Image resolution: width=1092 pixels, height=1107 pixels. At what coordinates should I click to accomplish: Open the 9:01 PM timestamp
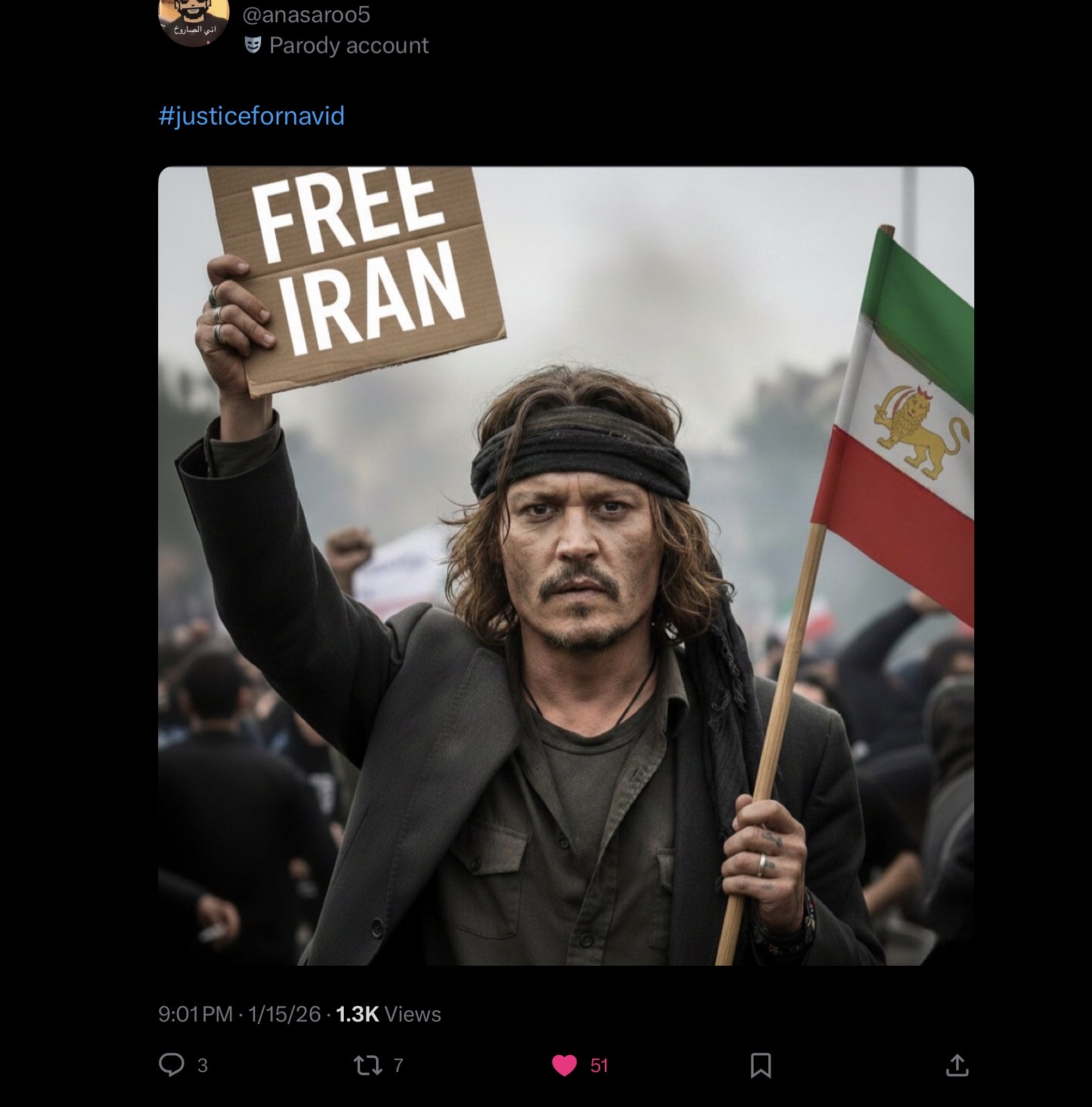click(195, 1014)
